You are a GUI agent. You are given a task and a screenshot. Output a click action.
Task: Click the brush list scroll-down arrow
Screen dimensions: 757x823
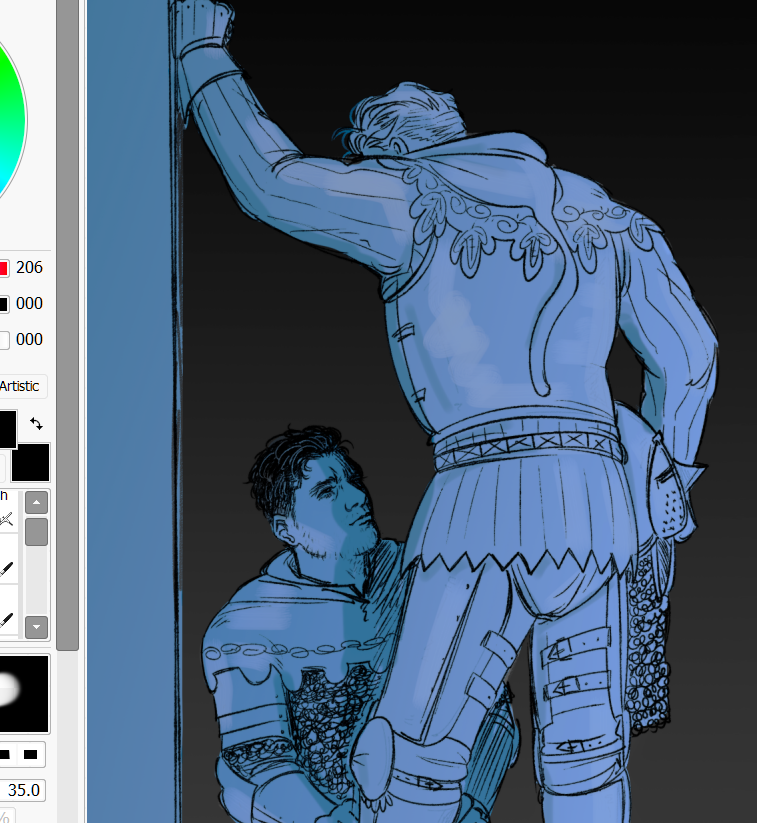pyautogui.click(x=36, y=627)
